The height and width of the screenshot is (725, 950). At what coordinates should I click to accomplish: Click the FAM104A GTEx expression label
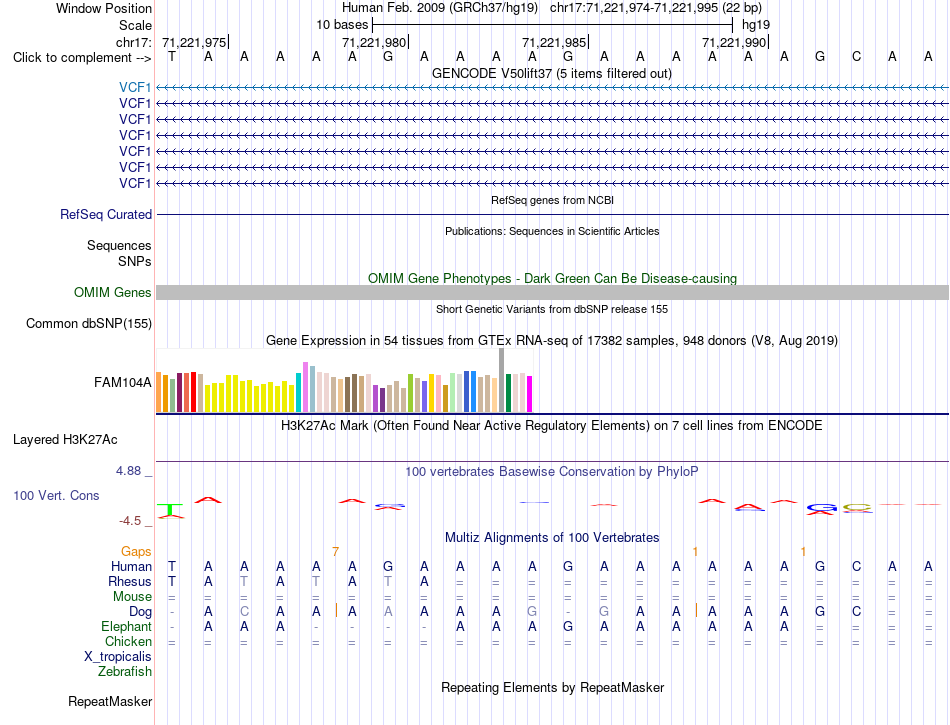point(122,382)
